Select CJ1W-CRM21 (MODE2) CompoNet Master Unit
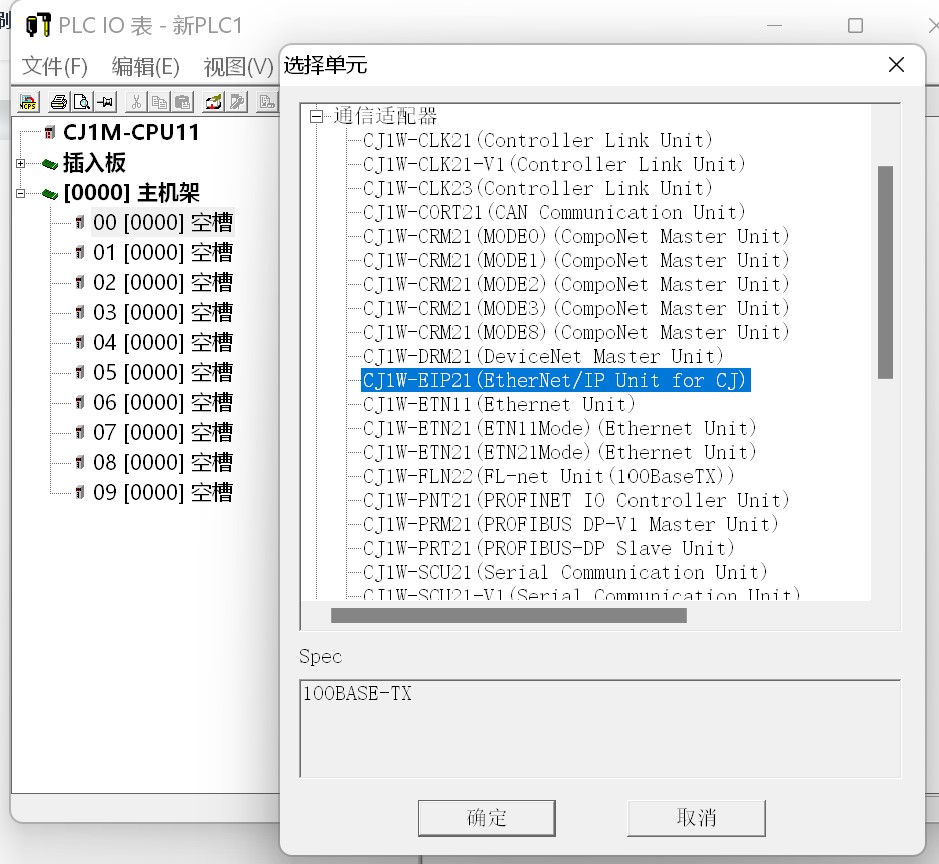939x864 pixels. [x=576, y=284]
